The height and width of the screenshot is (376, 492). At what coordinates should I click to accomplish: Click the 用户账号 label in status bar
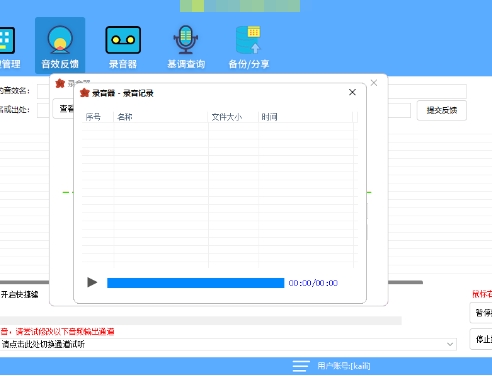coord(344,366)
